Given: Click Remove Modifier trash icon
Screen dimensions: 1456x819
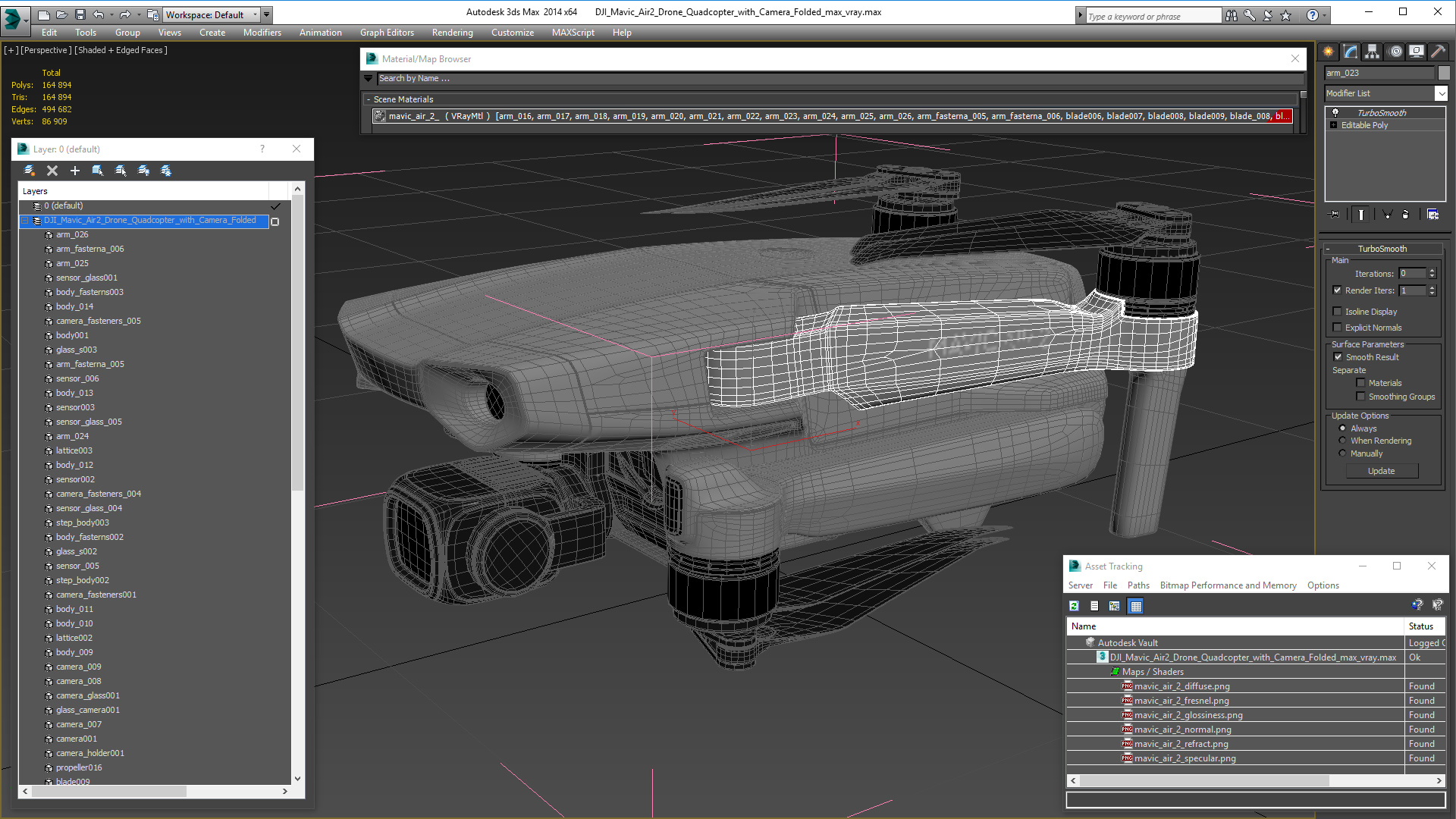Looking at the screenshot, I should 1406,215.
